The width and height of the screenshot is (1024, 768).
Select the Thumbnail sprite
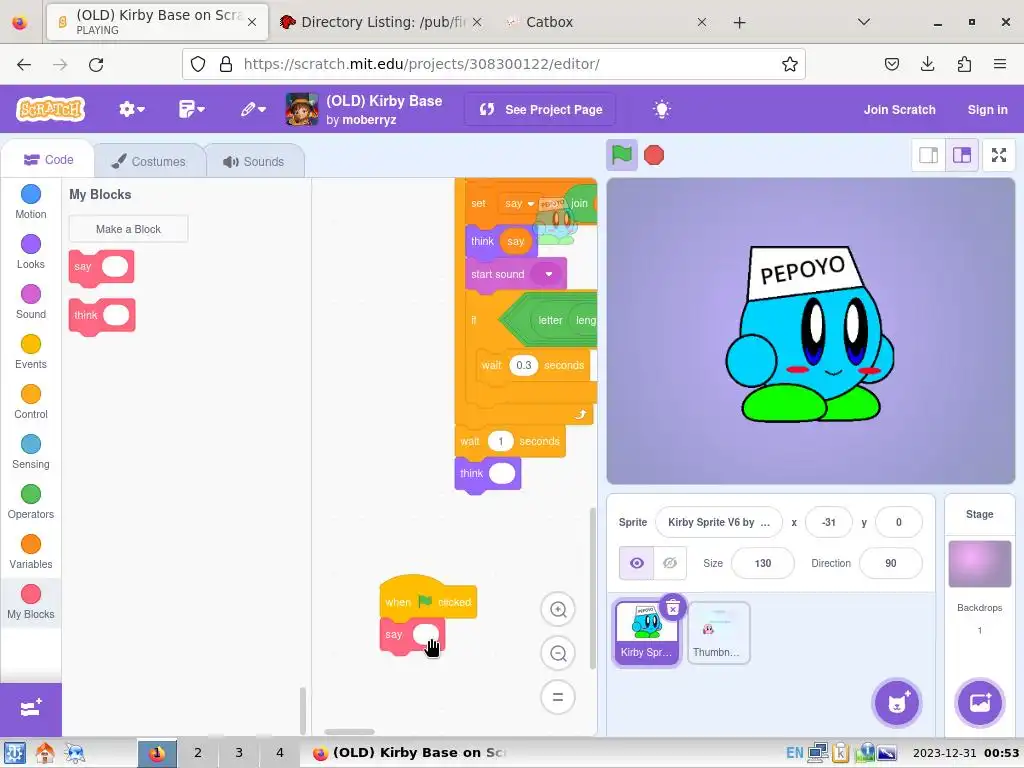718,633
